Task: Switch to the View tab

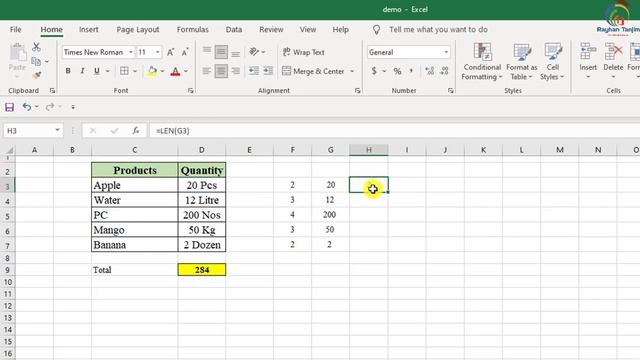Action: tap(308, 29)
